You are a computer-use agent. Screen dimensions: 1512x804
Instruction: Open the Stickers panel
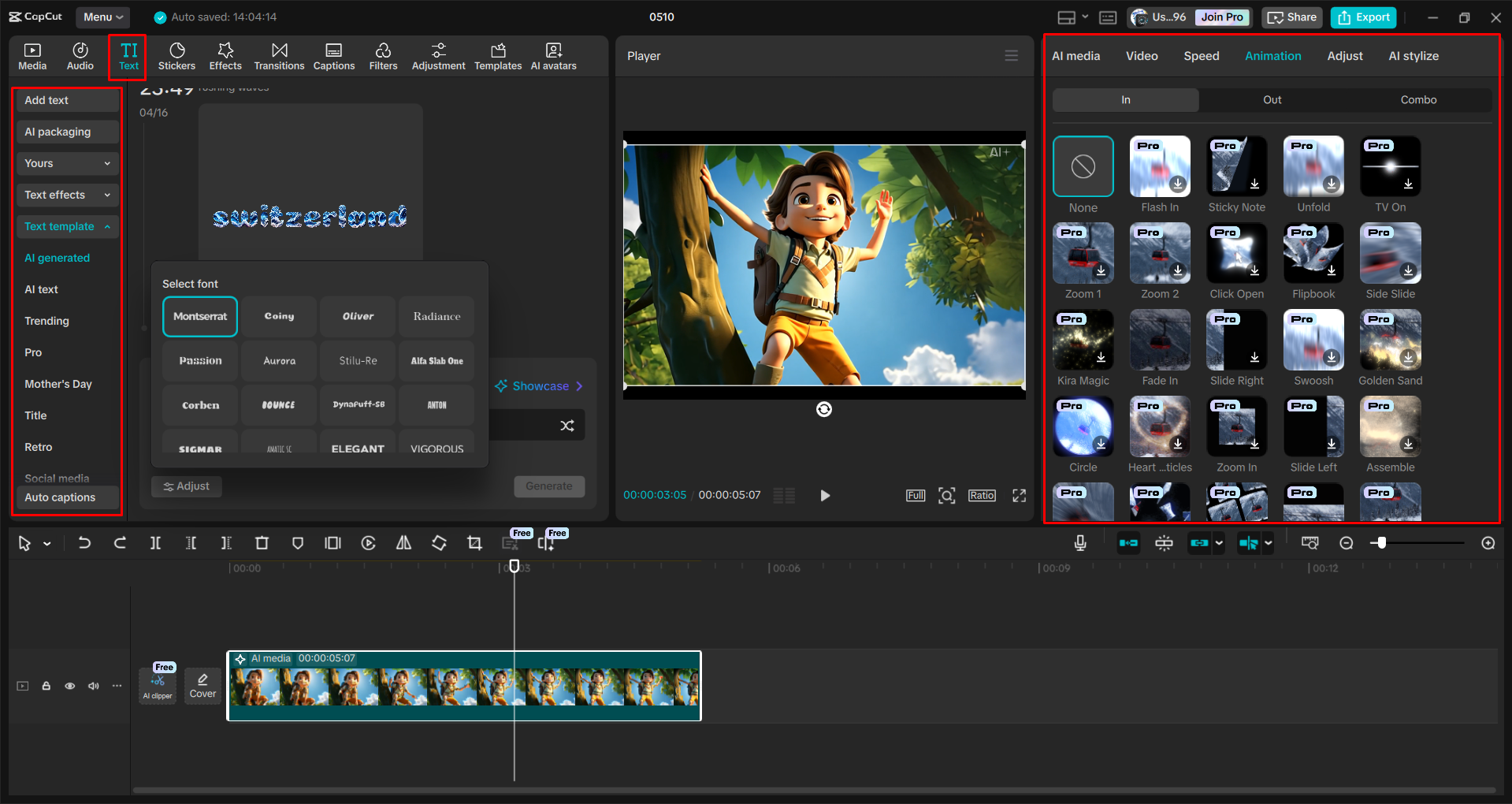click(176, 55)
